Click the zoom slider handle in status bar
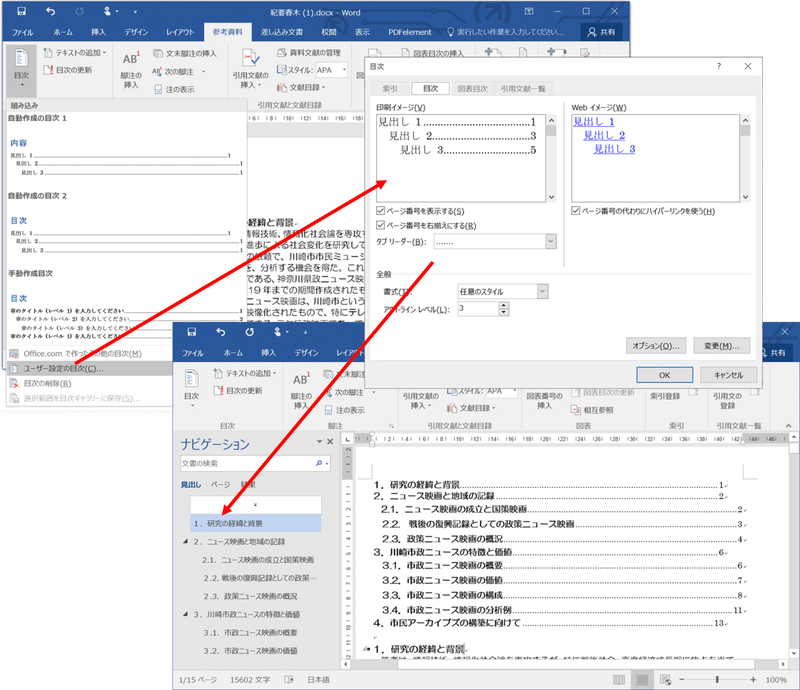Viewport: 800px width, 690px height. coord(717,679)
